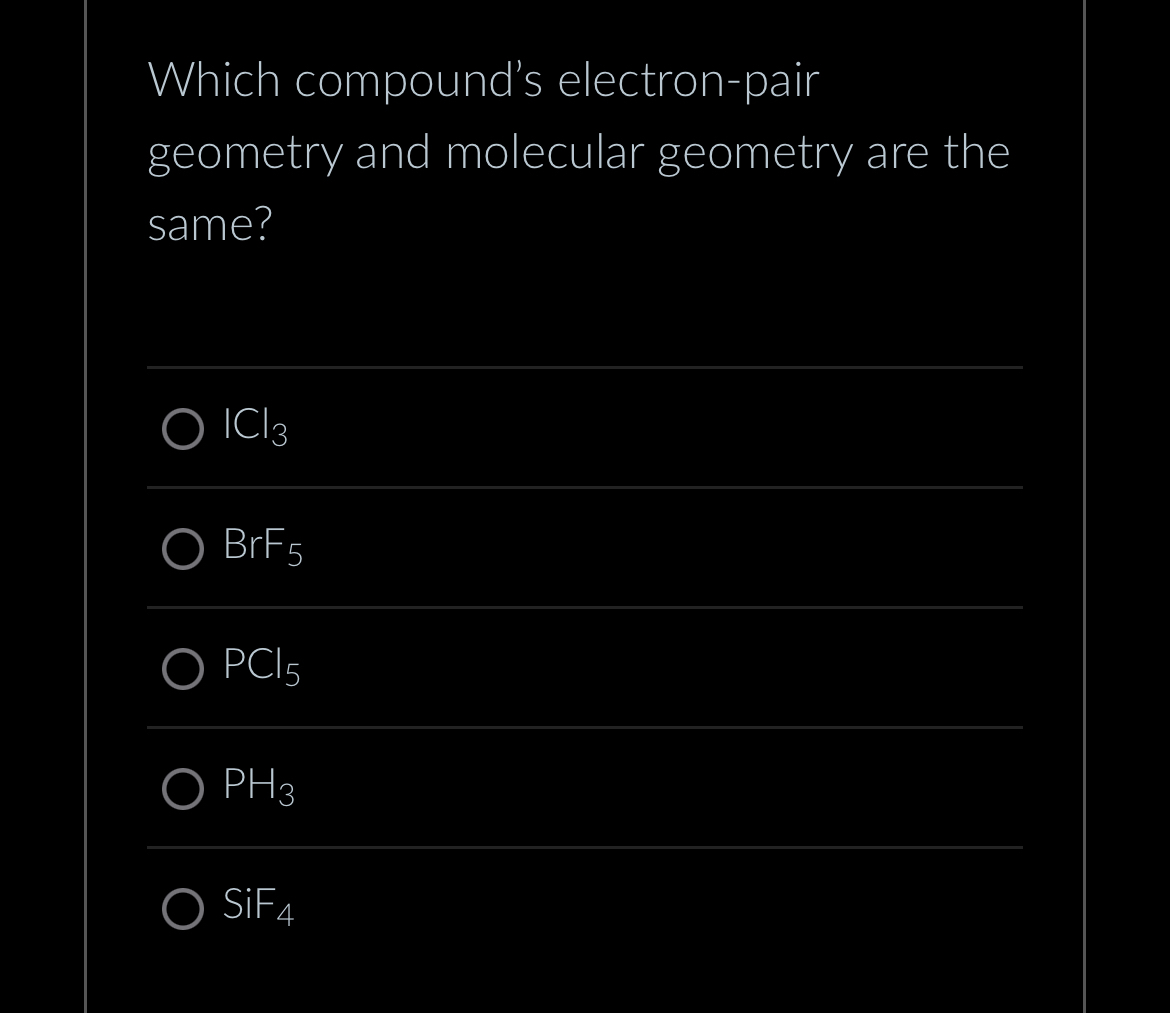Click the SiF4 answer label
Image resolution: width=1170 pixels, height=1013 pixels.
coord(257,906)
